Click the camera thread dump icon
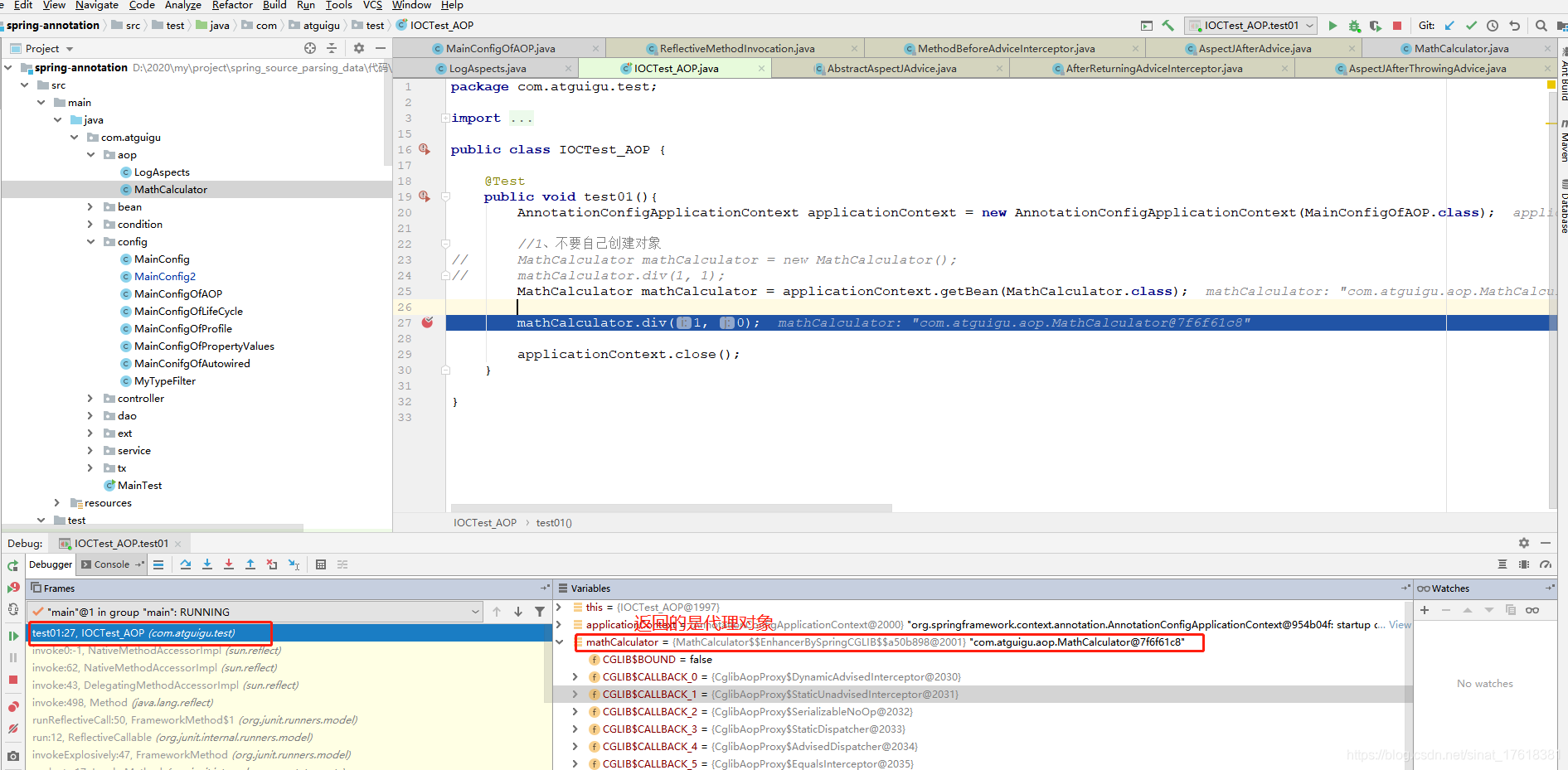1568x770 pixels. [x=13, y=756]
